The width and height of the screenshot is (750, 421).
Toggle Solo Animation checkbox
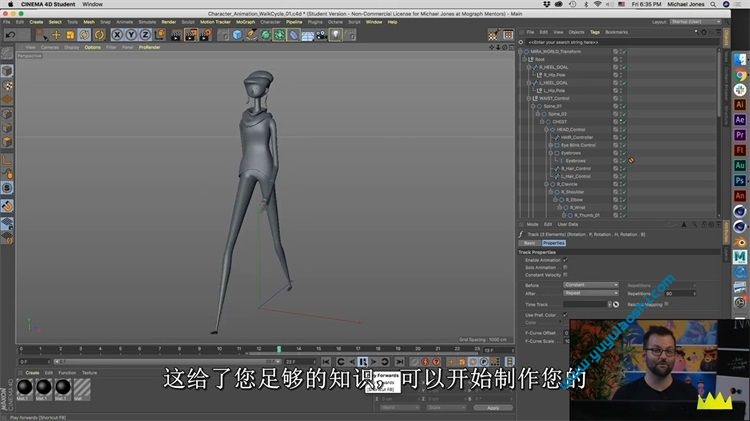point(565,267)
